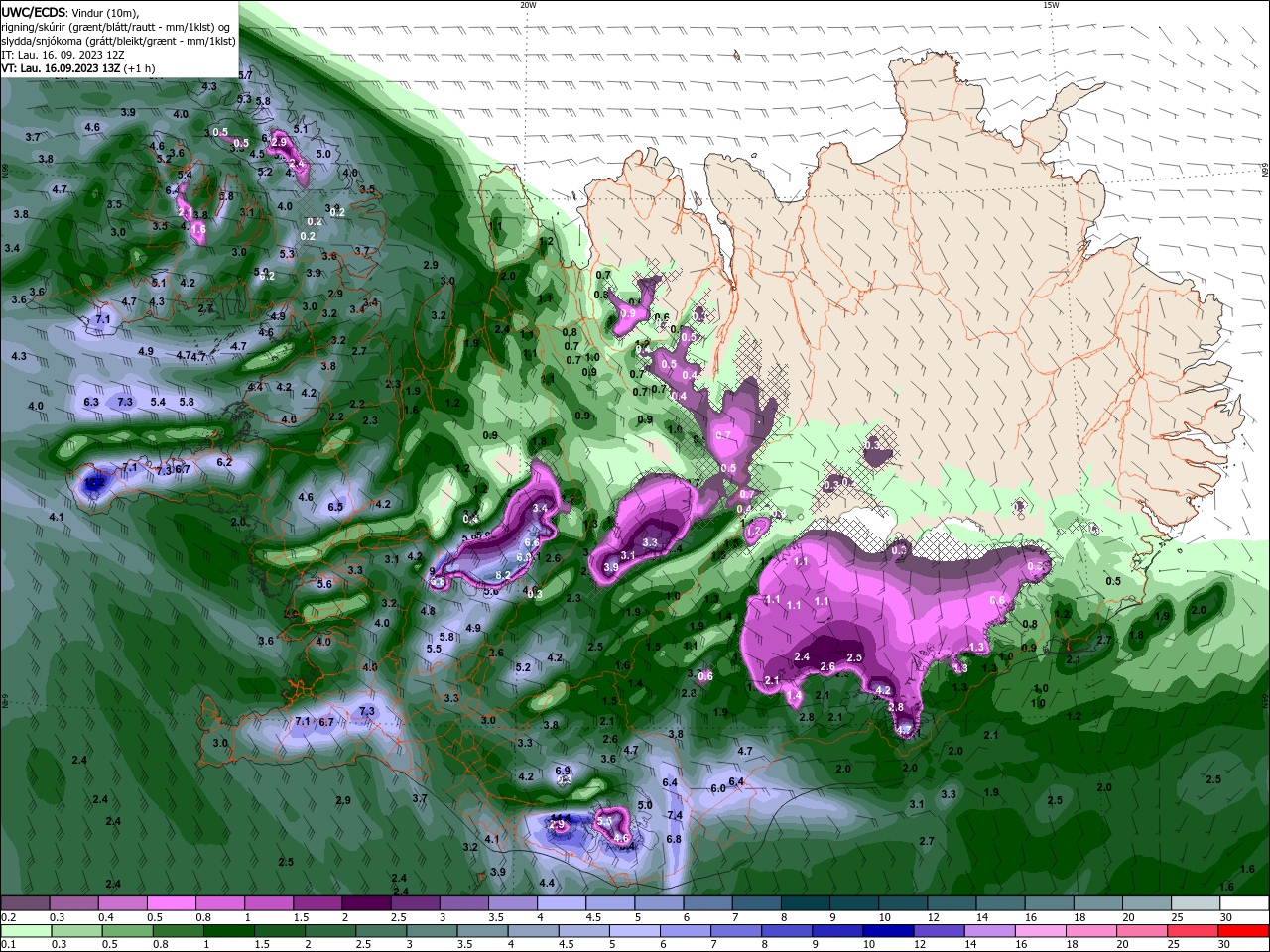This screenshot has width=1270, height=952.
Task: Pick the 4 light lavender snow legend swatch
Action: click(562, 903)
